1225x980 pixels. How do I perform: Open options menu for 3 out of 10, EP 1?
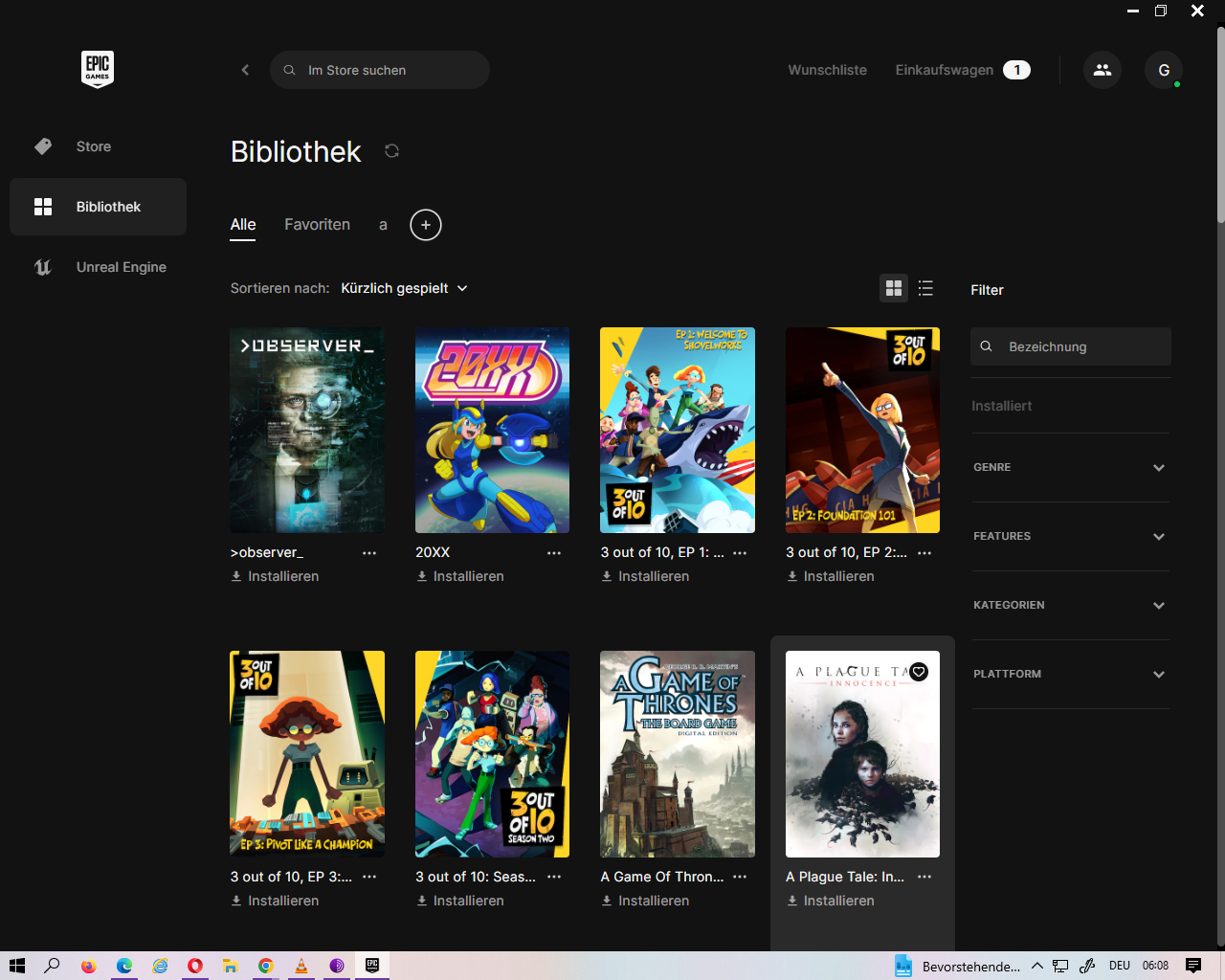[x=740, y=553]
